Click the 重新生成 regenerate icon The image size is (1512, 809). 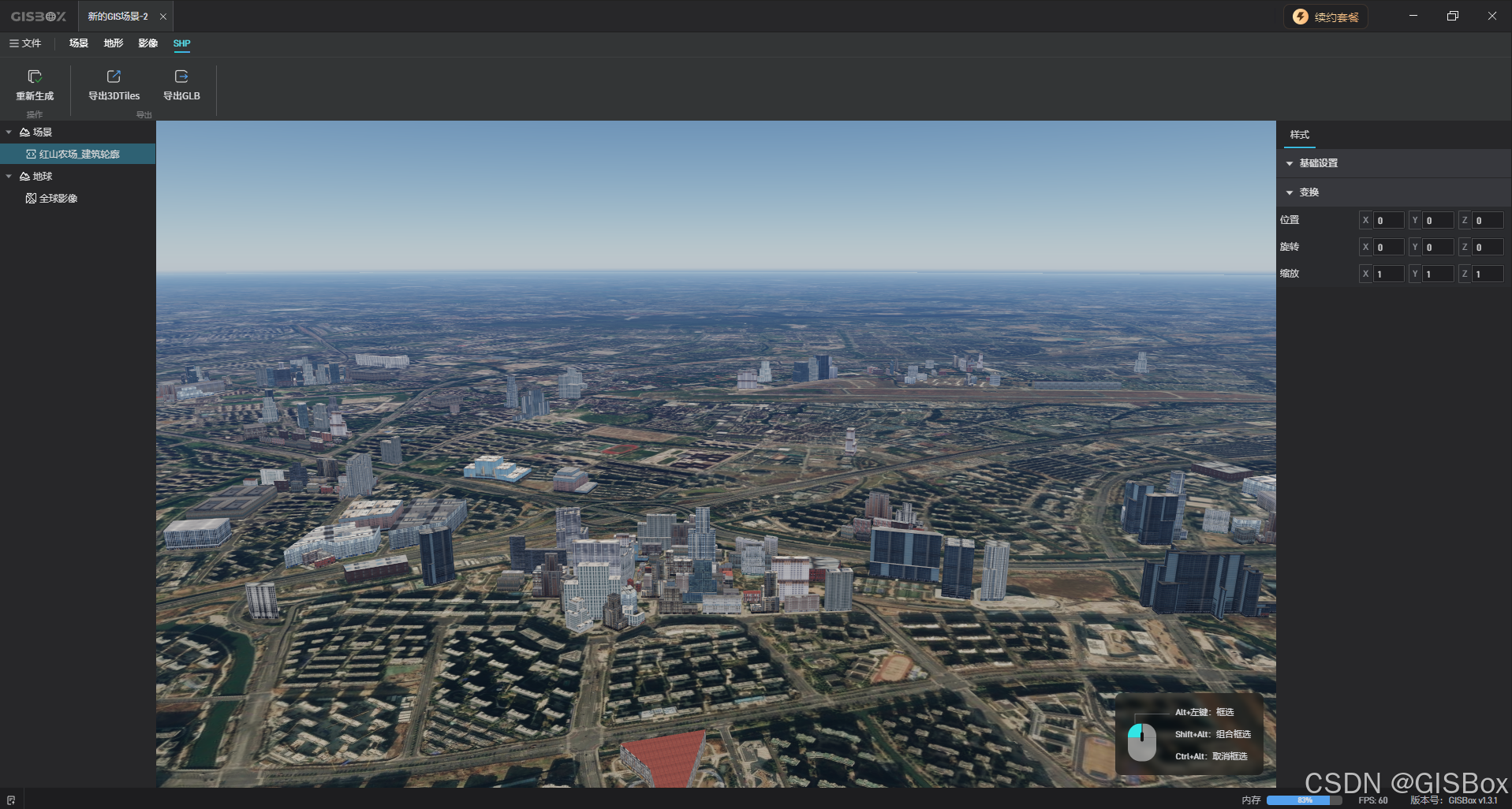[35, 76]
